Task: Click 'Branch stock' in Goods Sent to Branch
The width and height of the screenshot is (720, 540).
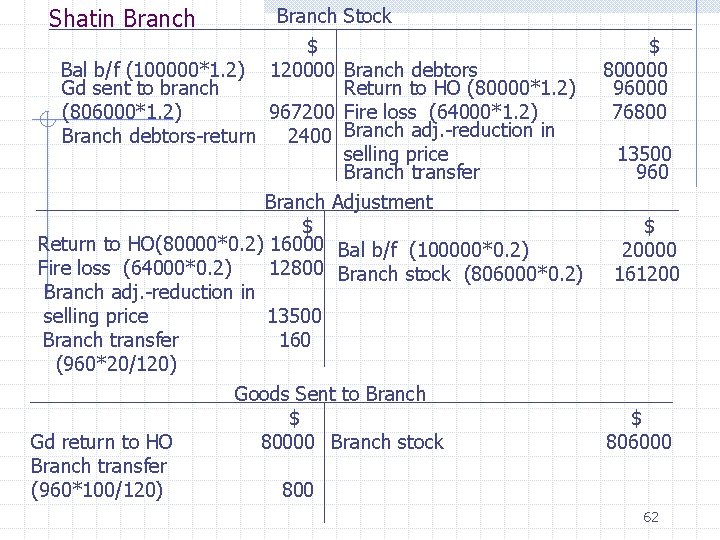Action: [387, 442]
